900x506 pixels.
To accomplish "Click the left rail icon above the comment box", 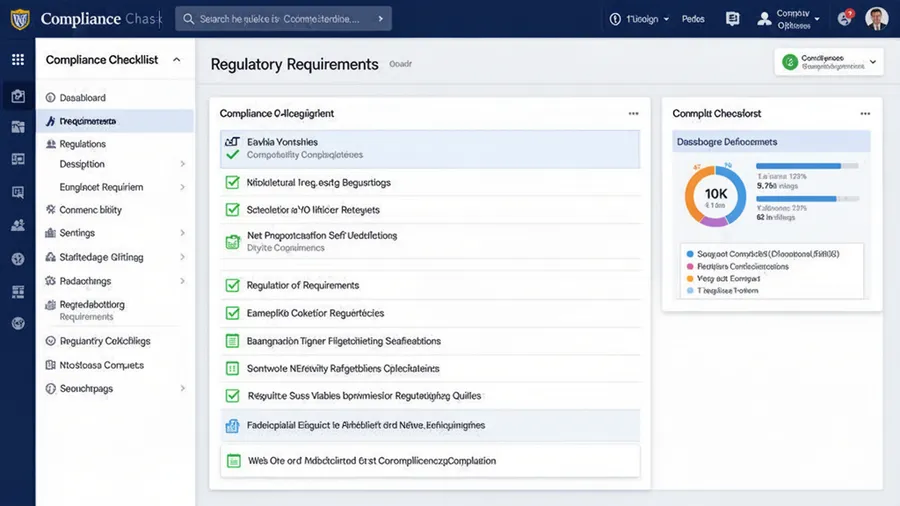I will [18, 159].
